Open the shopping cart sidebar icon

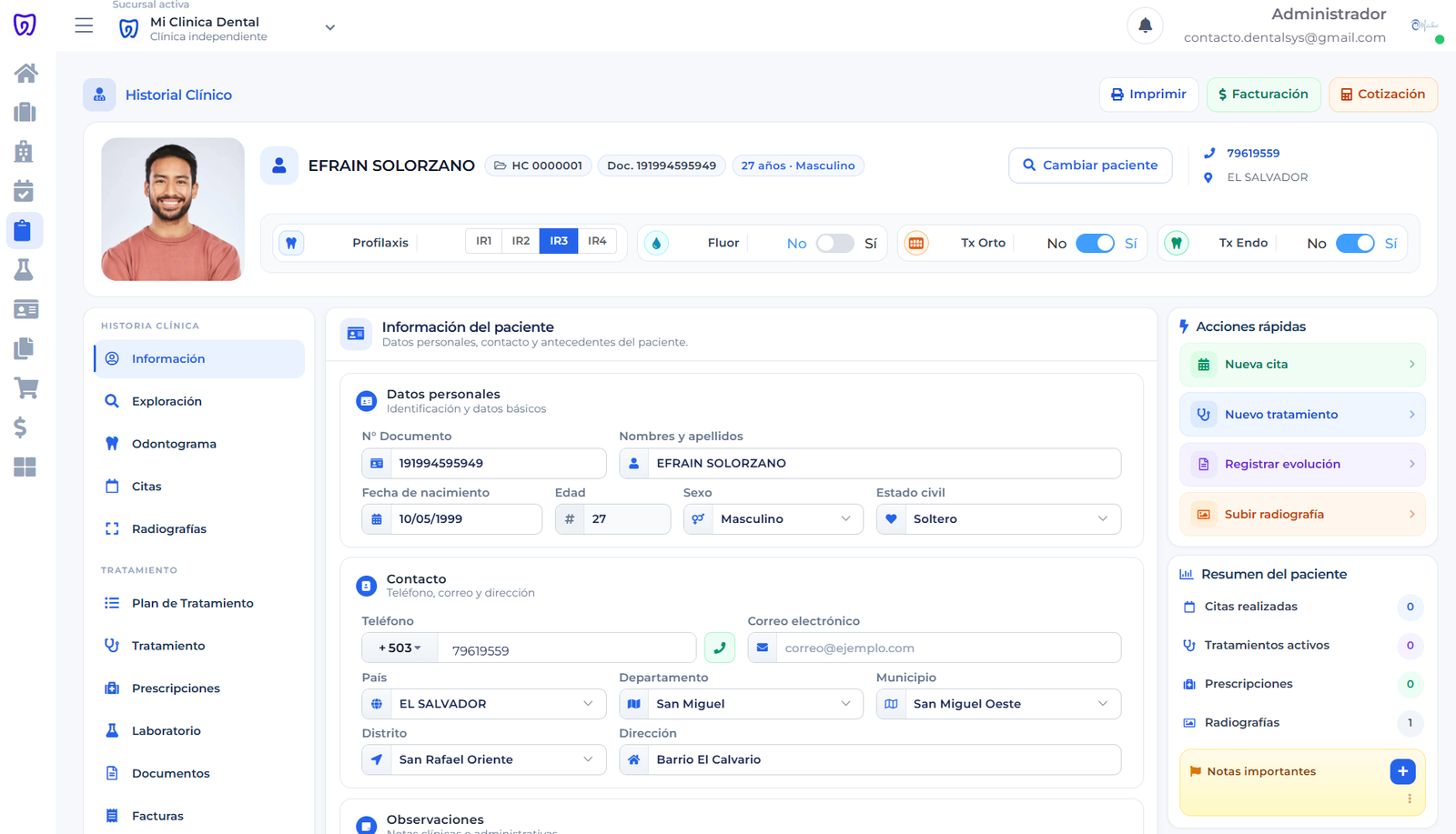[25, 388]
